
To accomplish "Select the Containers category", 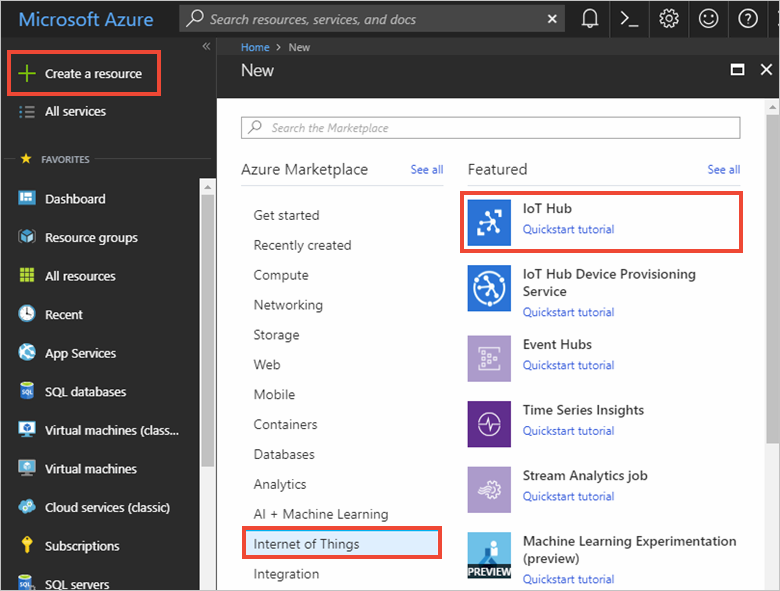I will point(286,424).
